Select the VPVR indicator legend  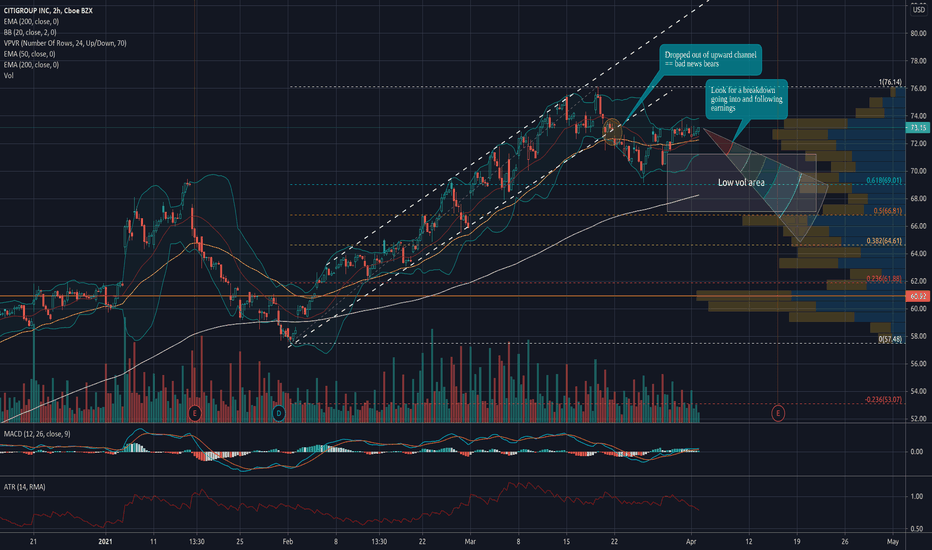point(65,43)
